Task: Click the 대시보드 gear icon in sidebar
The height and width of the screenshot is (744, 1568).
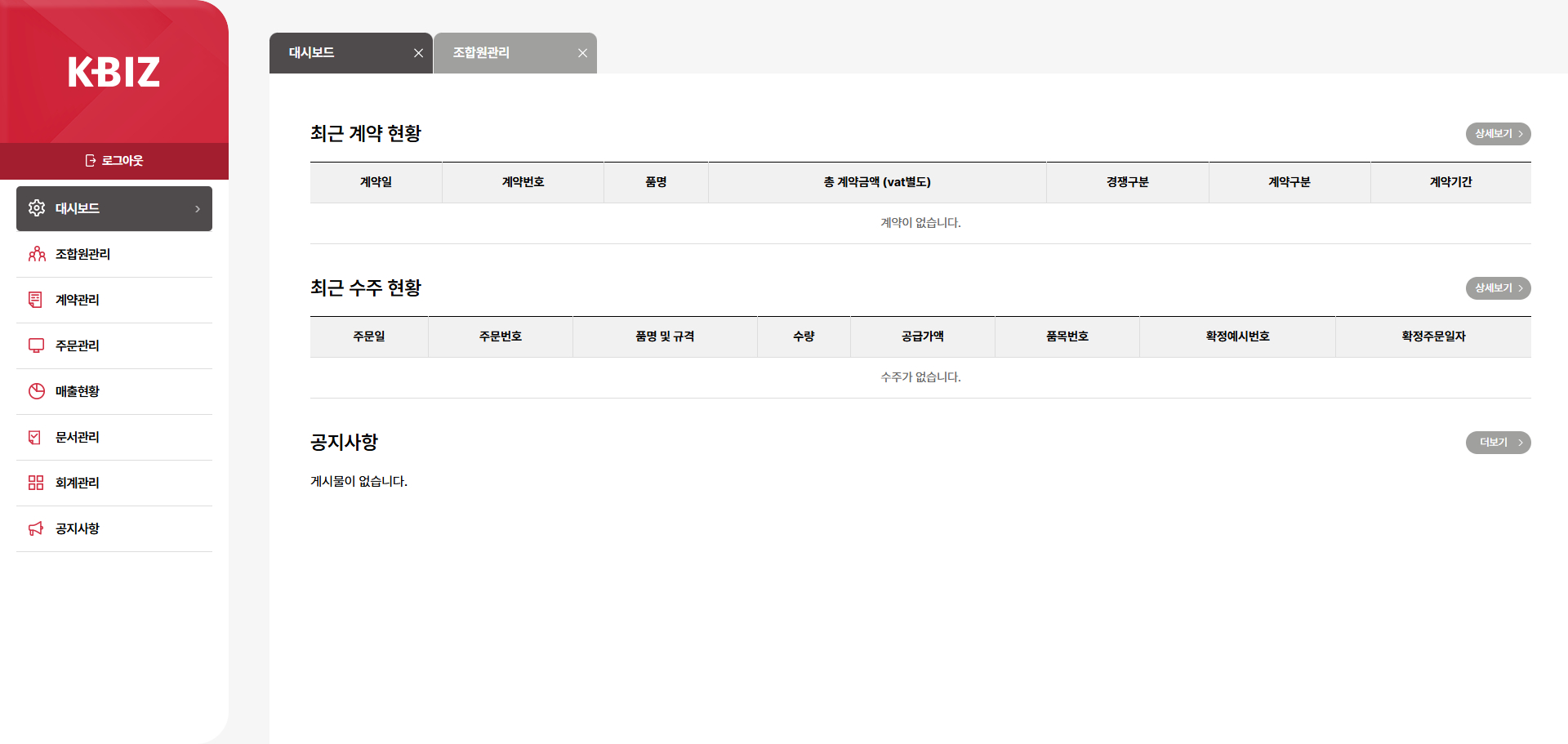Action: pyautogui.click(x=37, y=208)
